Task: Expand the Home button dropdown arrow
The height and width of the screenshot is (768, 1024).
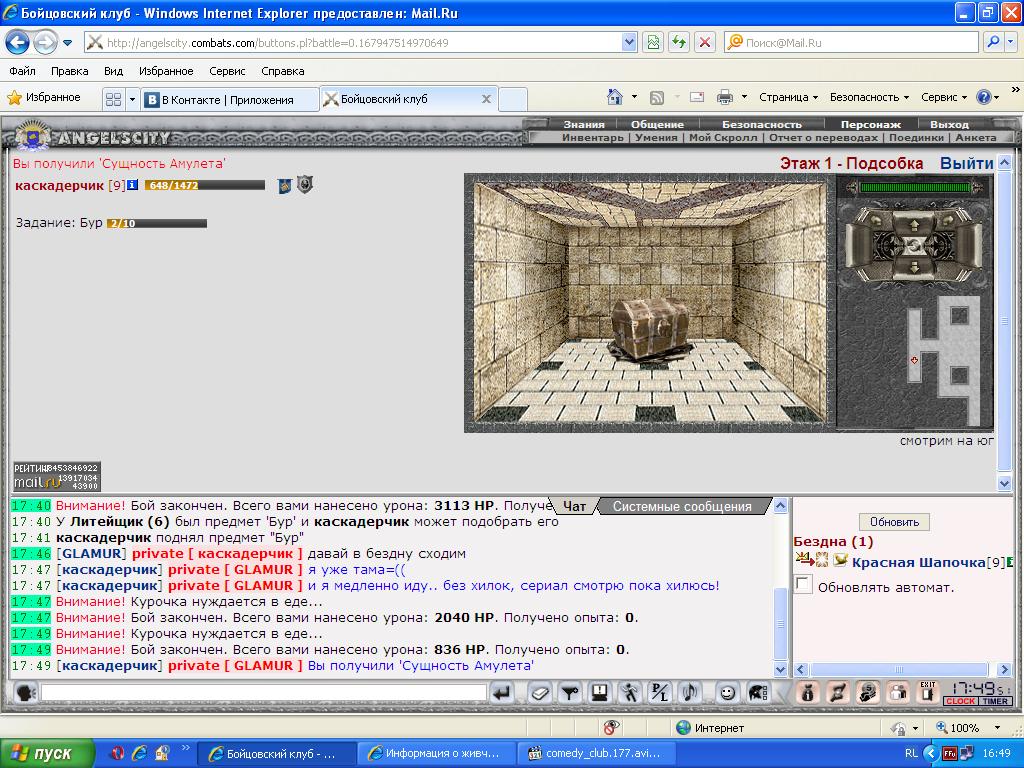Action: pos(634,97)
